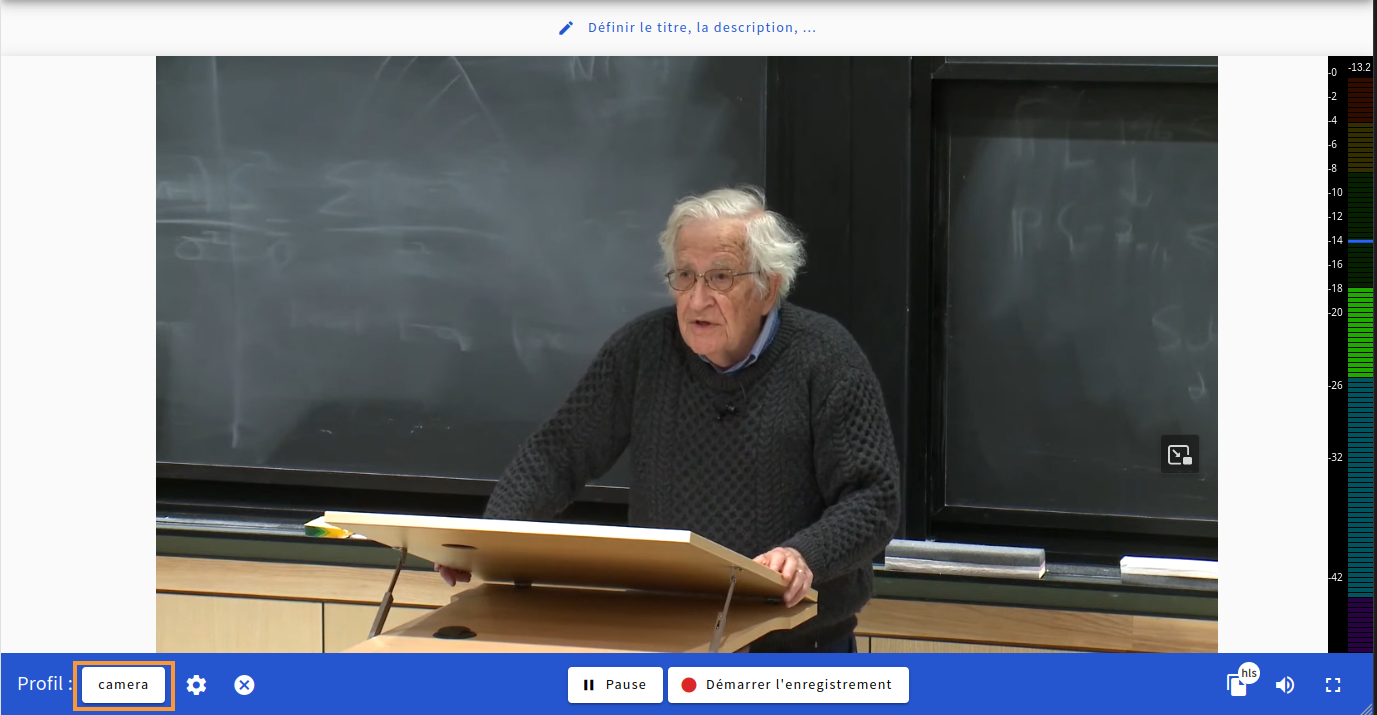Click the circled X icon next to the gear
The image size is (1377, 715).
coord(244,685)
